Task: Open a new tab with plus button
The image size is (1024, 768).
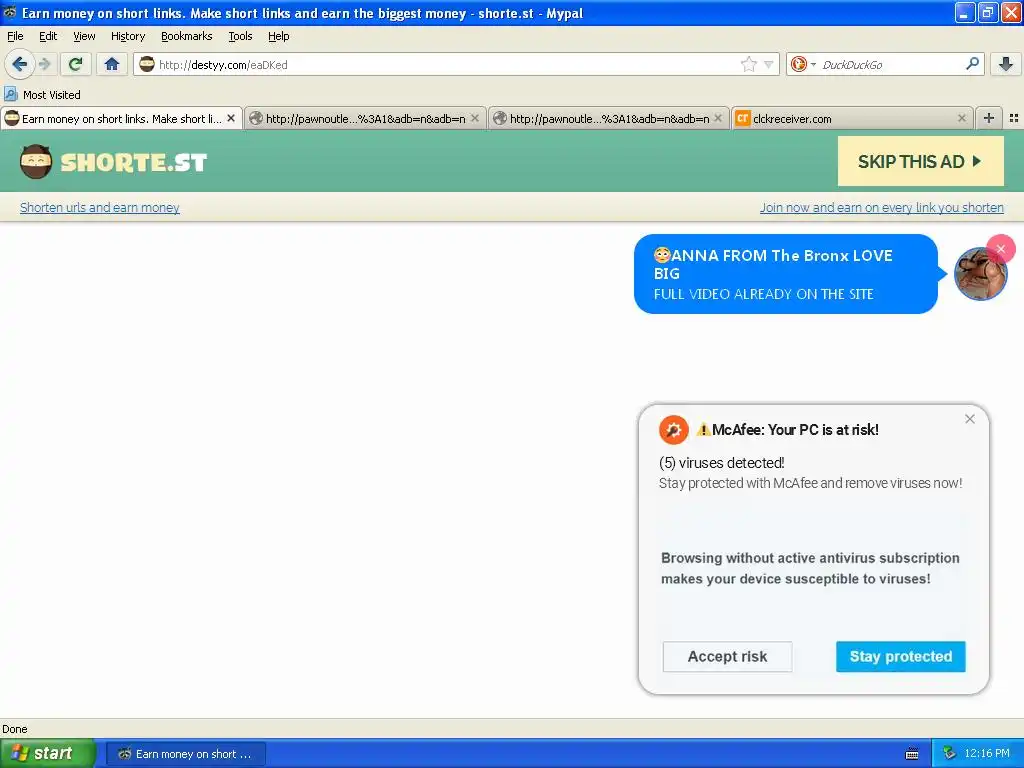Action: (989, 118)
